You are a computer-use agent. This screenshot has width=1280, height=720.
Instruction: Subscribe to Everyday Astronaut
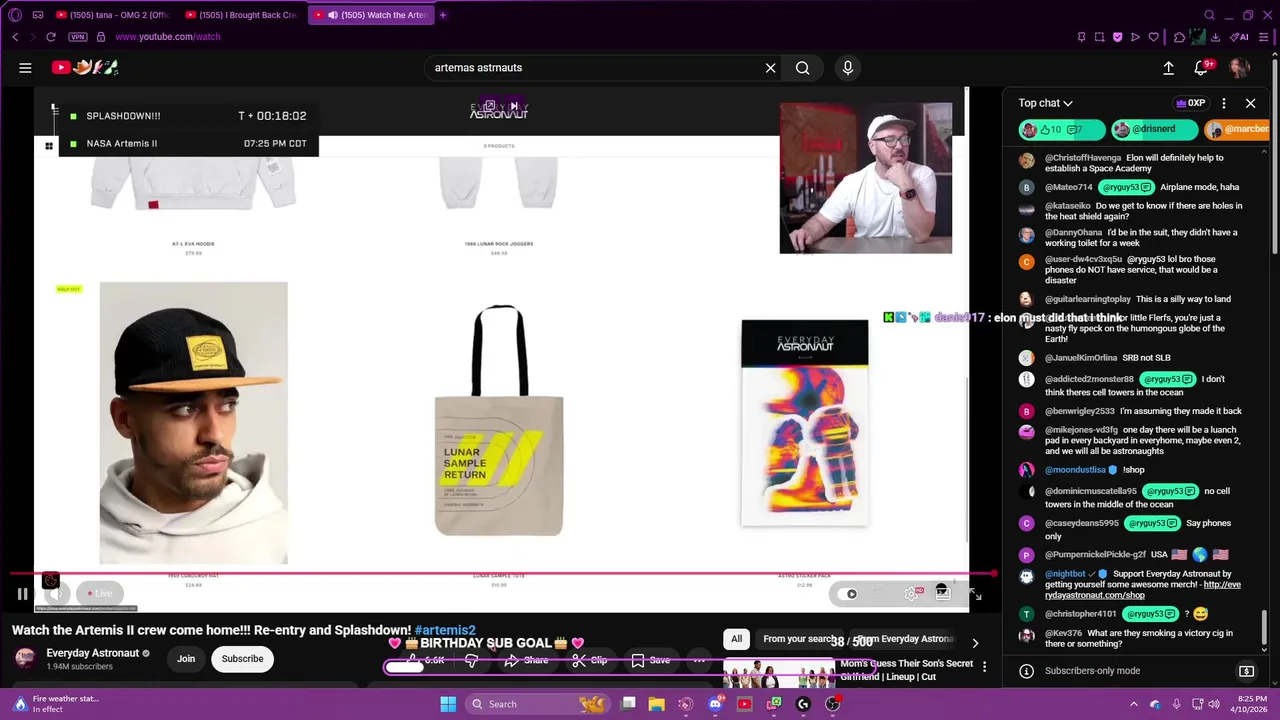coord(242,659)
